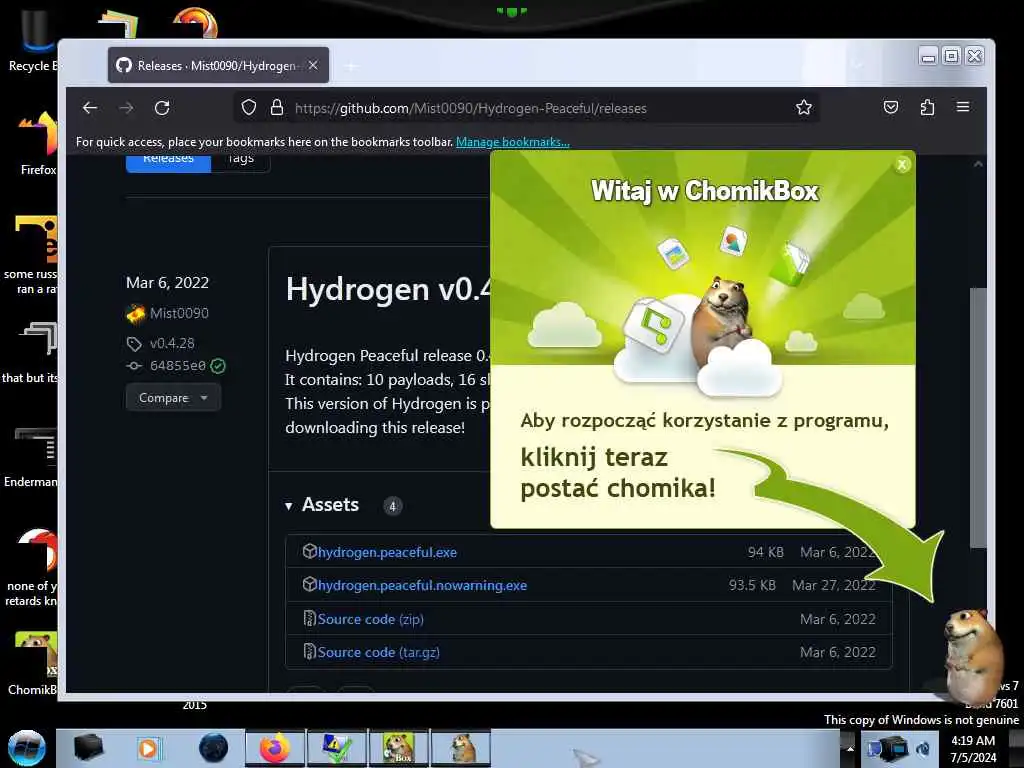Click the browser page vertical scrollbar
Image resolution: width=1024 pixels, height=768 pixels.
pos(978,418)
